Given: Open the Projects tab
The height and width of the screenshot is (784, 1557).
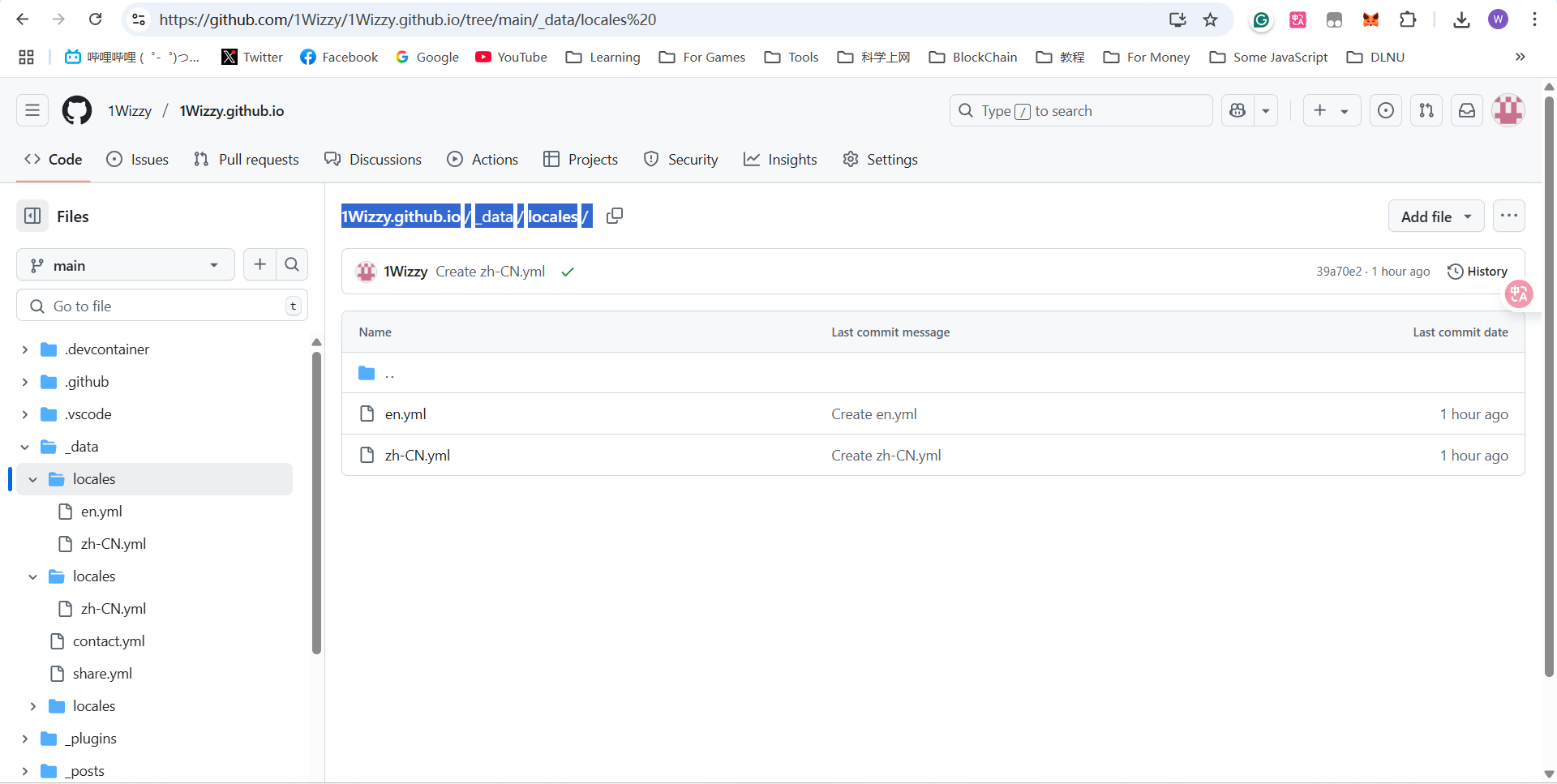Looking at the screenshot, I should [581, 159].
